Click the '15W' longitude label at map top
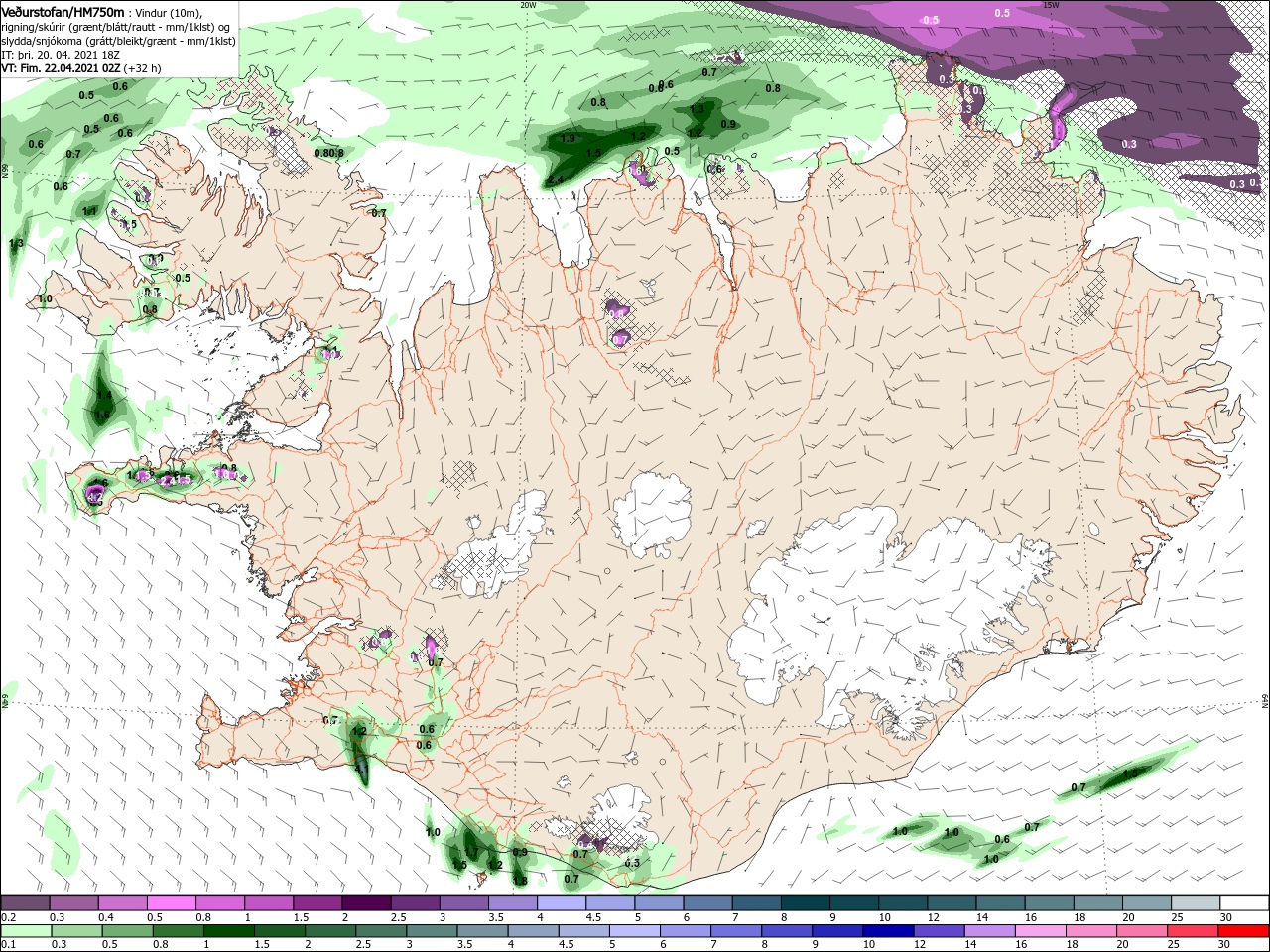Screen dimensions: 1270x952 coord(1051,4)
